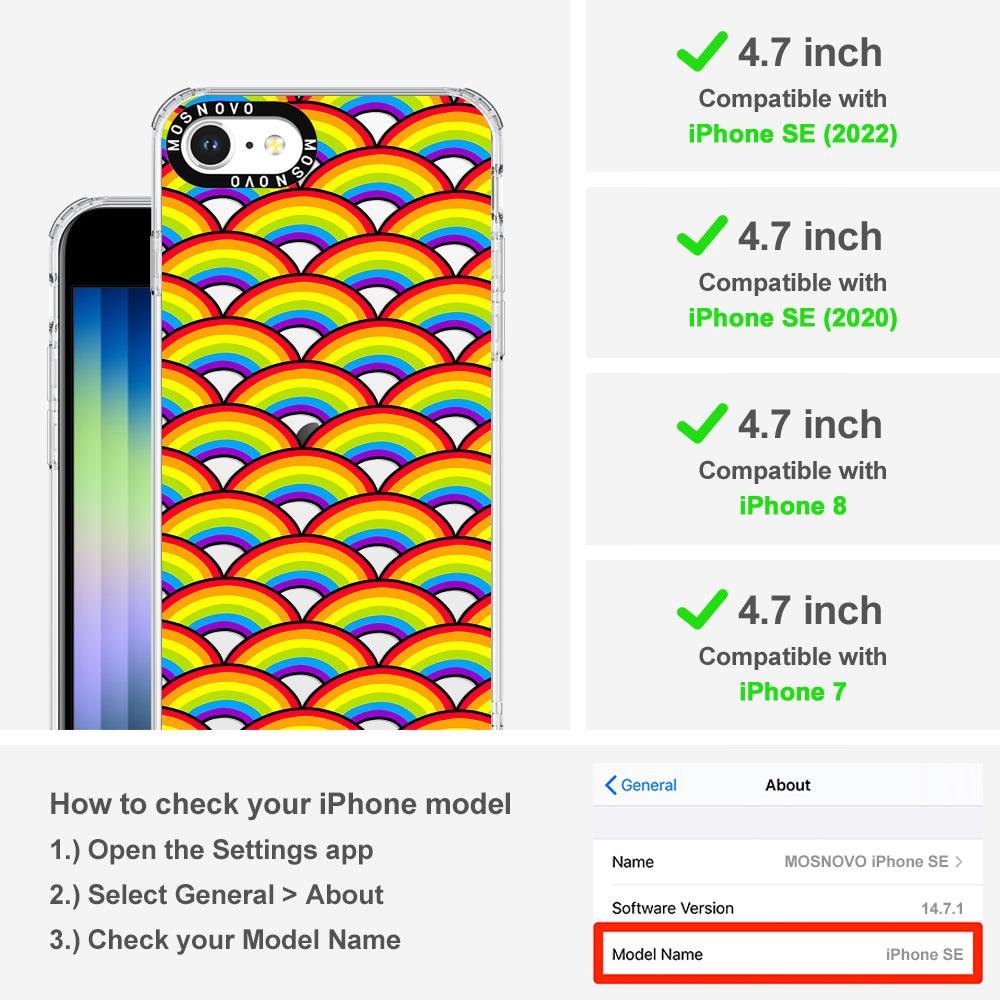Click the green checkmark beside iPhone 7
1000x1000 pixels.
[702, 609]
